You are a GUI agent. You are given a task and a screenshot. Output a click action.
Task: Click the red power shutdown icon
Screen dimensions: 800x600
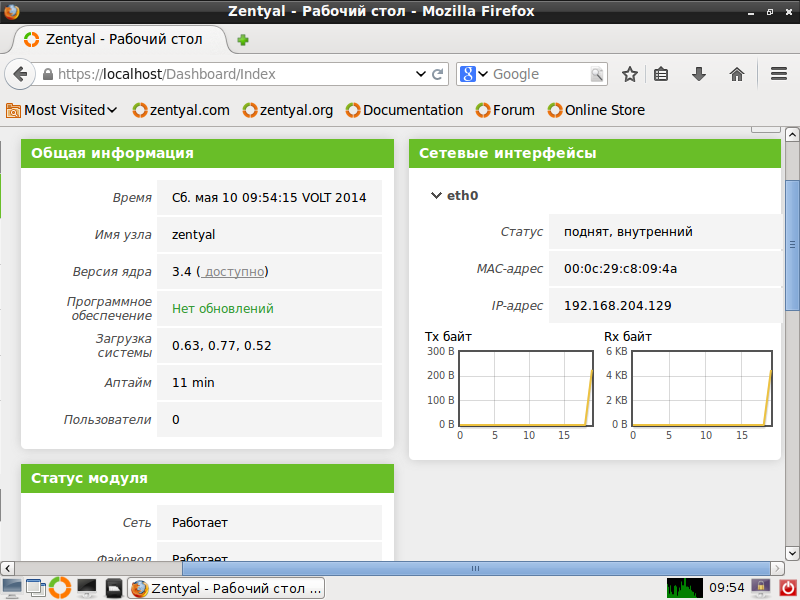pyautogui.click(x=788, y=588)
